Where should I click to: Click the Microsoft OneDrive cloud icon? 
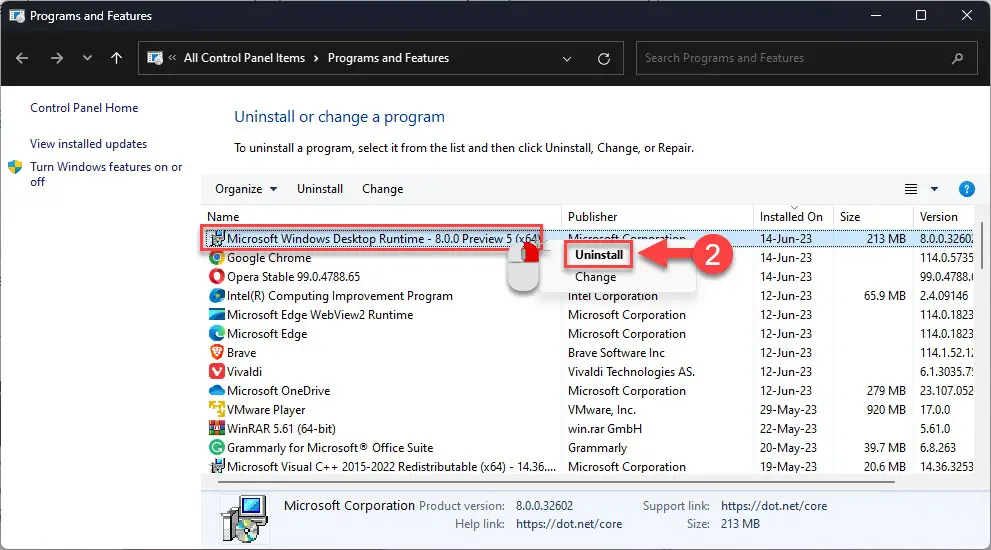point(217,391)
